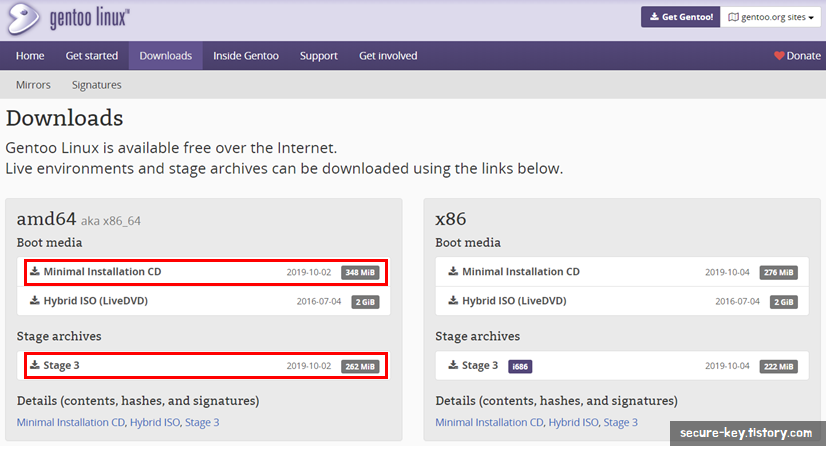Open amd64 Hybrid ISO details link
826x450 pixels.
[155, 423]
